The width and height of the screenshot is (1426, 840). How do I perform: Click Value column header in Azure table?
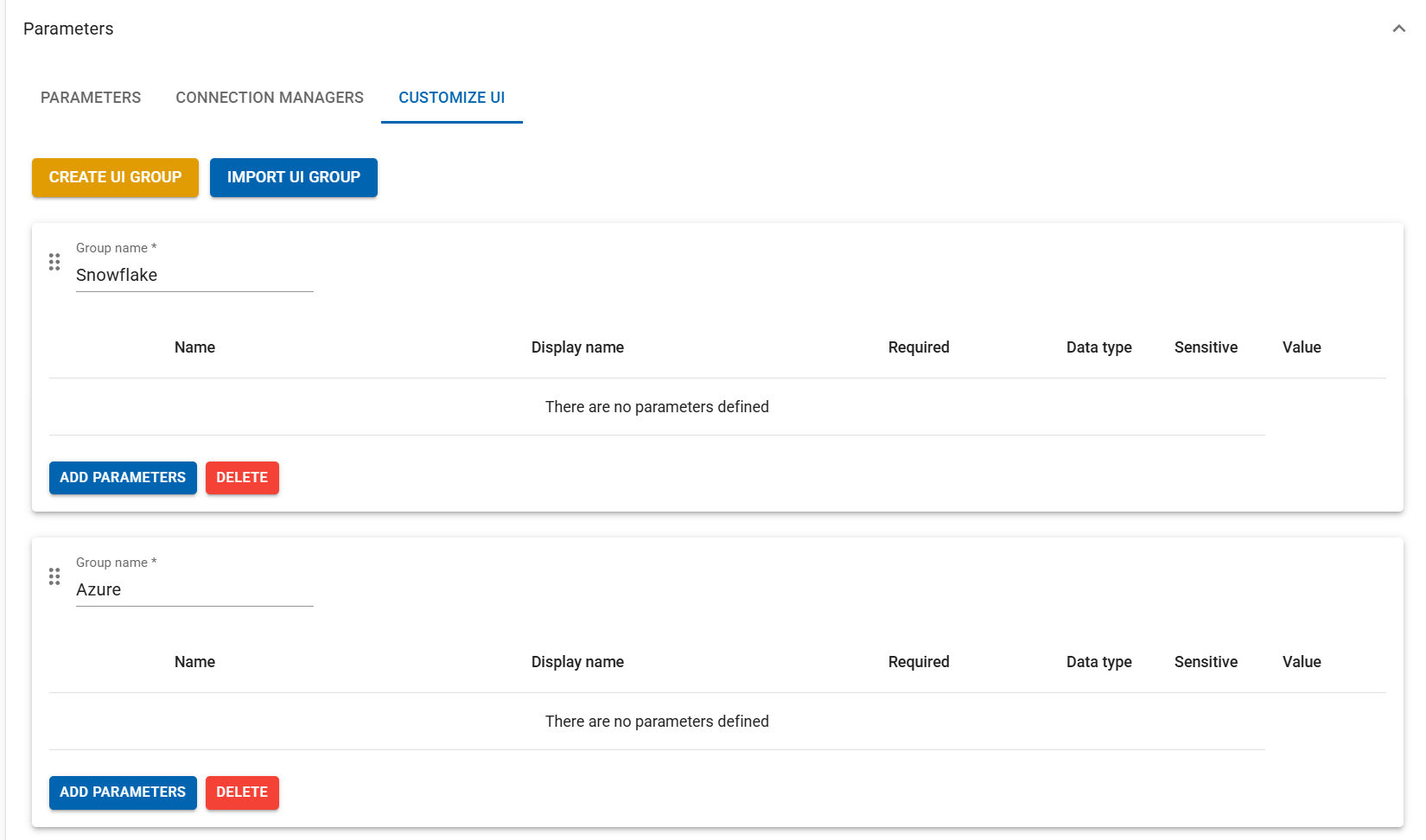(1302, 662)
